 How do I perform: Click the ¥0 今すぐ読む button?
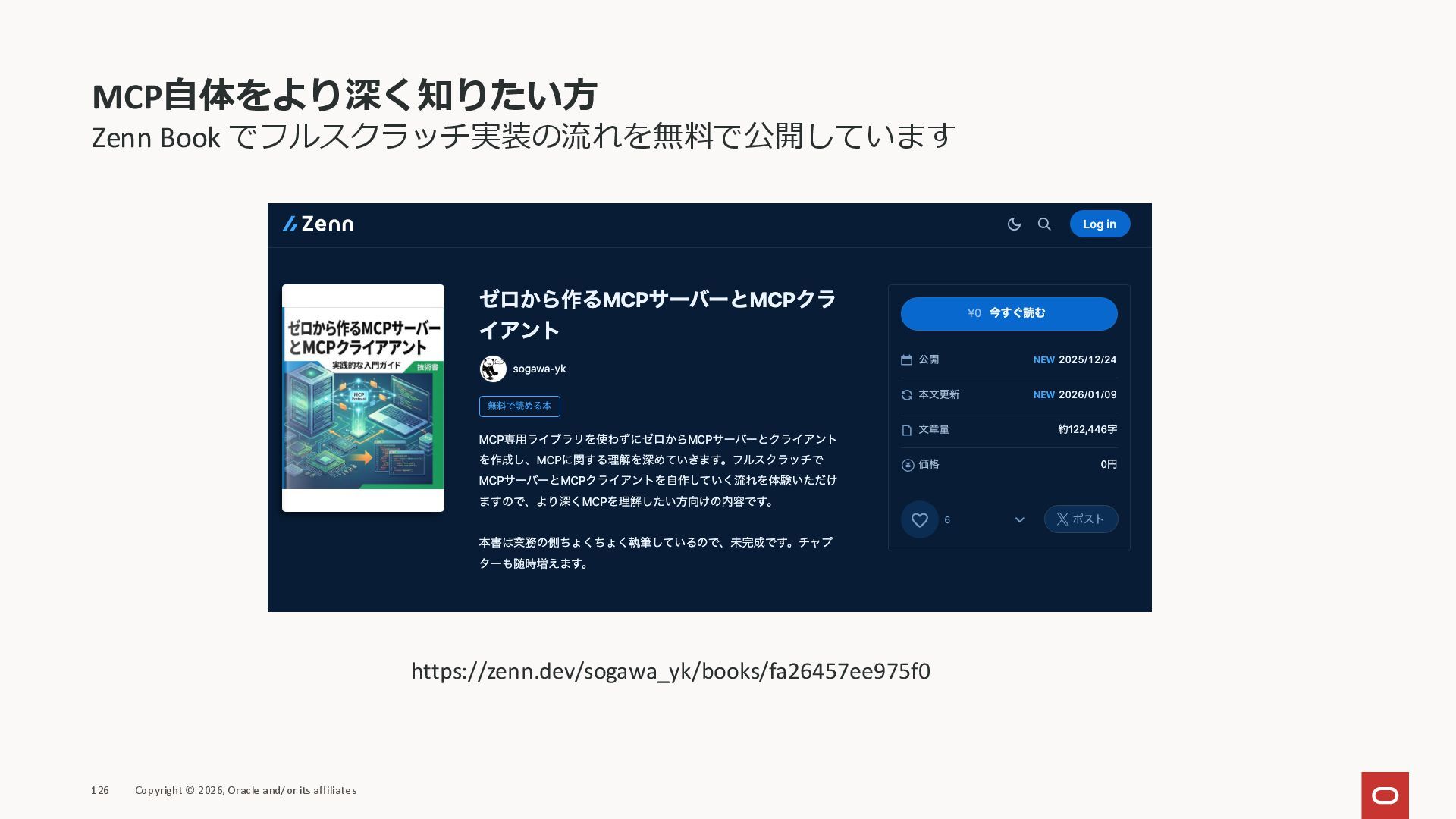coord(1009,314)
